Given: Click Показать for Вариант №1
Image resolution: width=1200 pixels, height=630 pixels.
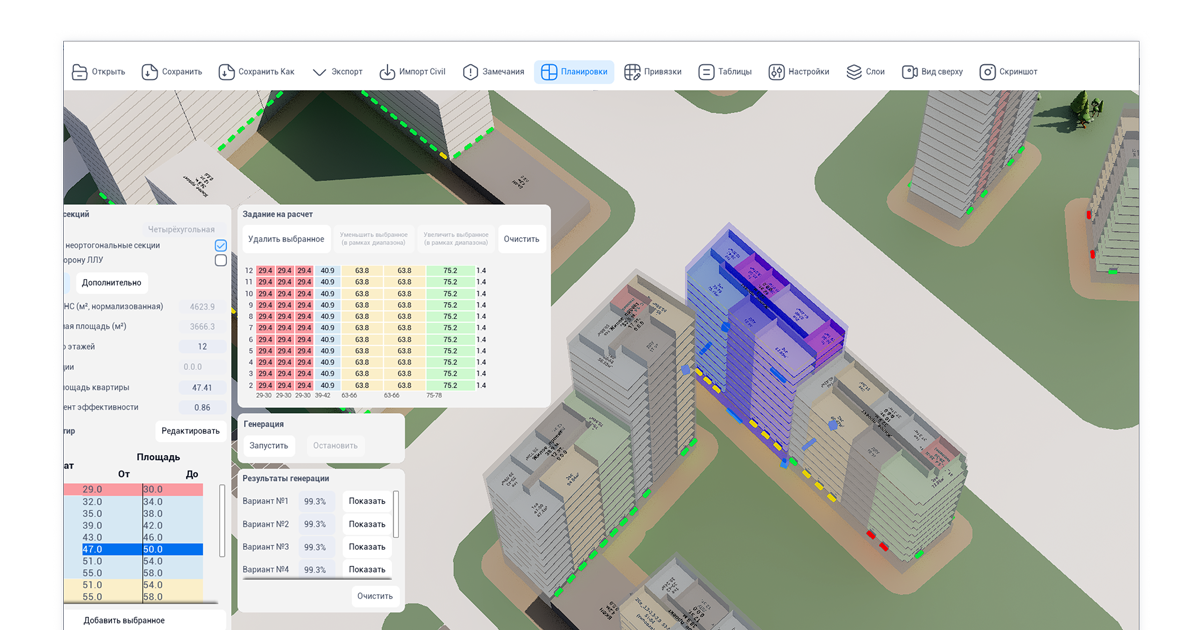Looking at the screenshot, I should point(367,501).
